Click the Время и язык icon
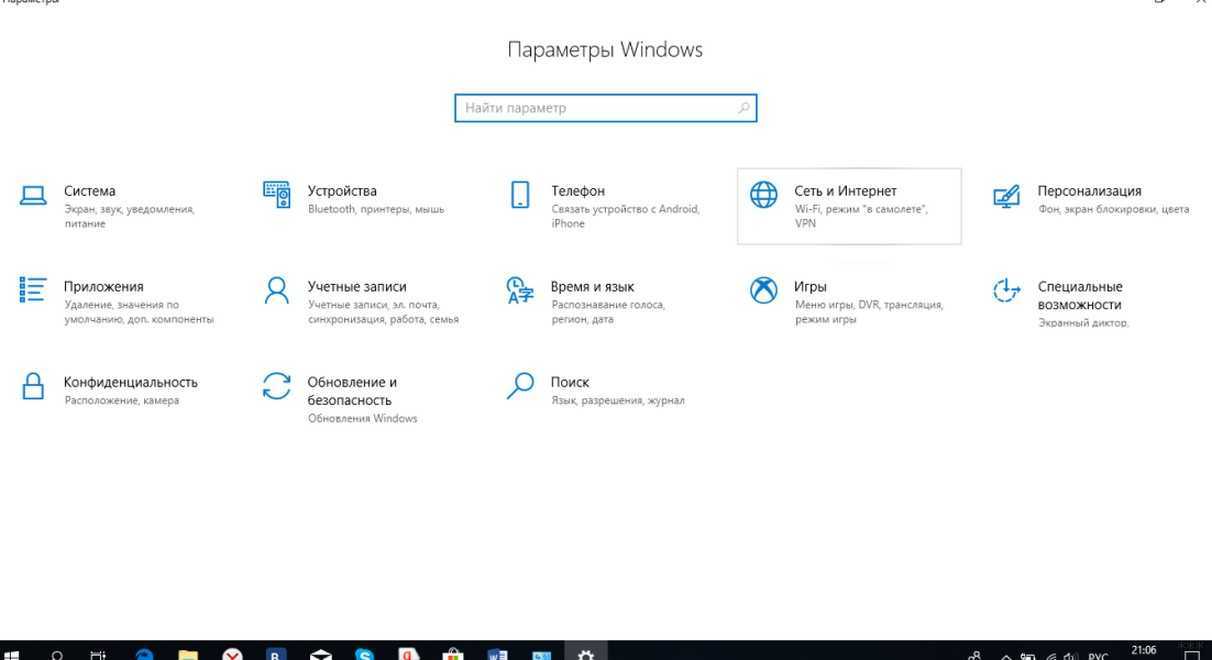1212x660 pixels. [520, 290]
